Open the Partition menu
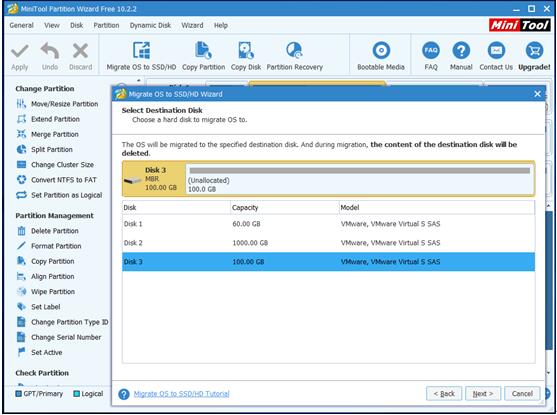This screenshot has width=557, height=415. click(106, 26)
